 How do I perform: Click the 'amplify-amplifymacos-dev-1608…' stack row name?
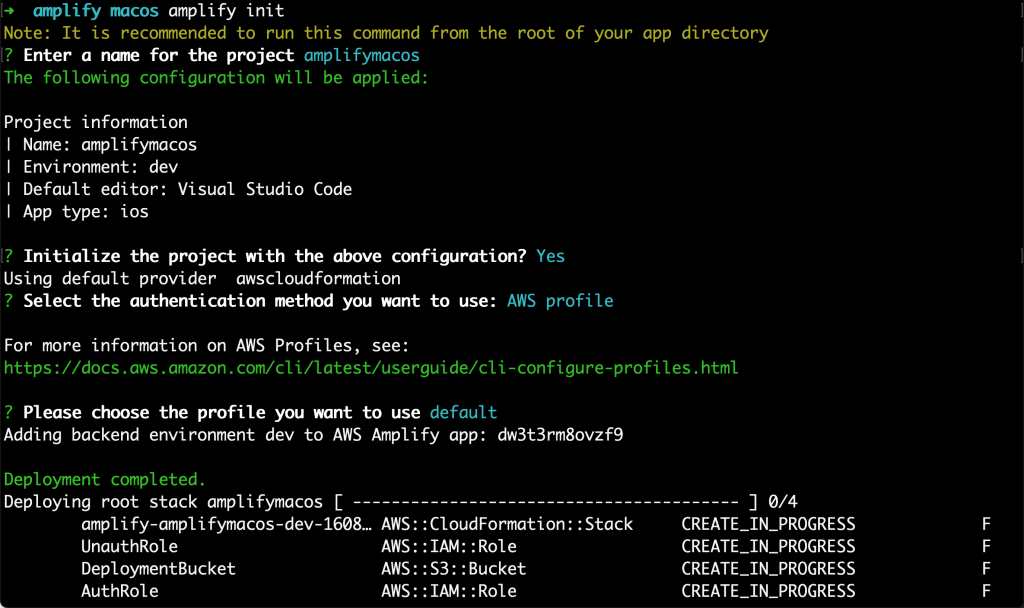pos(226,524)
